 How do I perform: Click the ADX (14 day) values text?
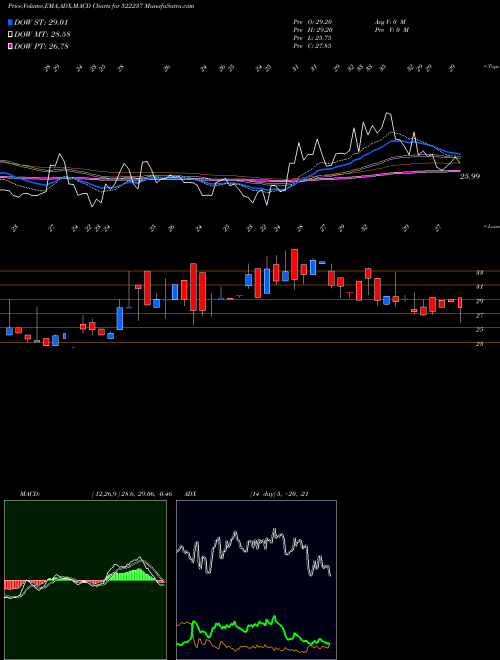(x=279, y=494)
